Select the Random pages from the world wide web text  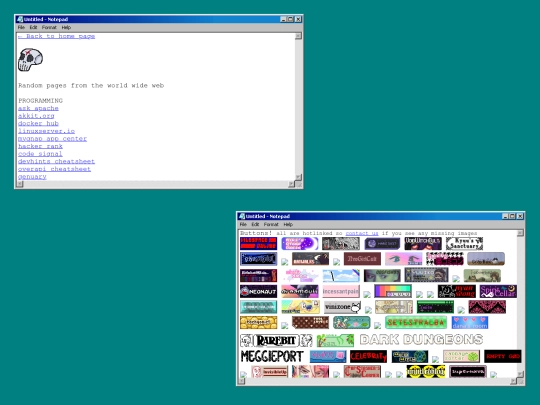[91, 85]
